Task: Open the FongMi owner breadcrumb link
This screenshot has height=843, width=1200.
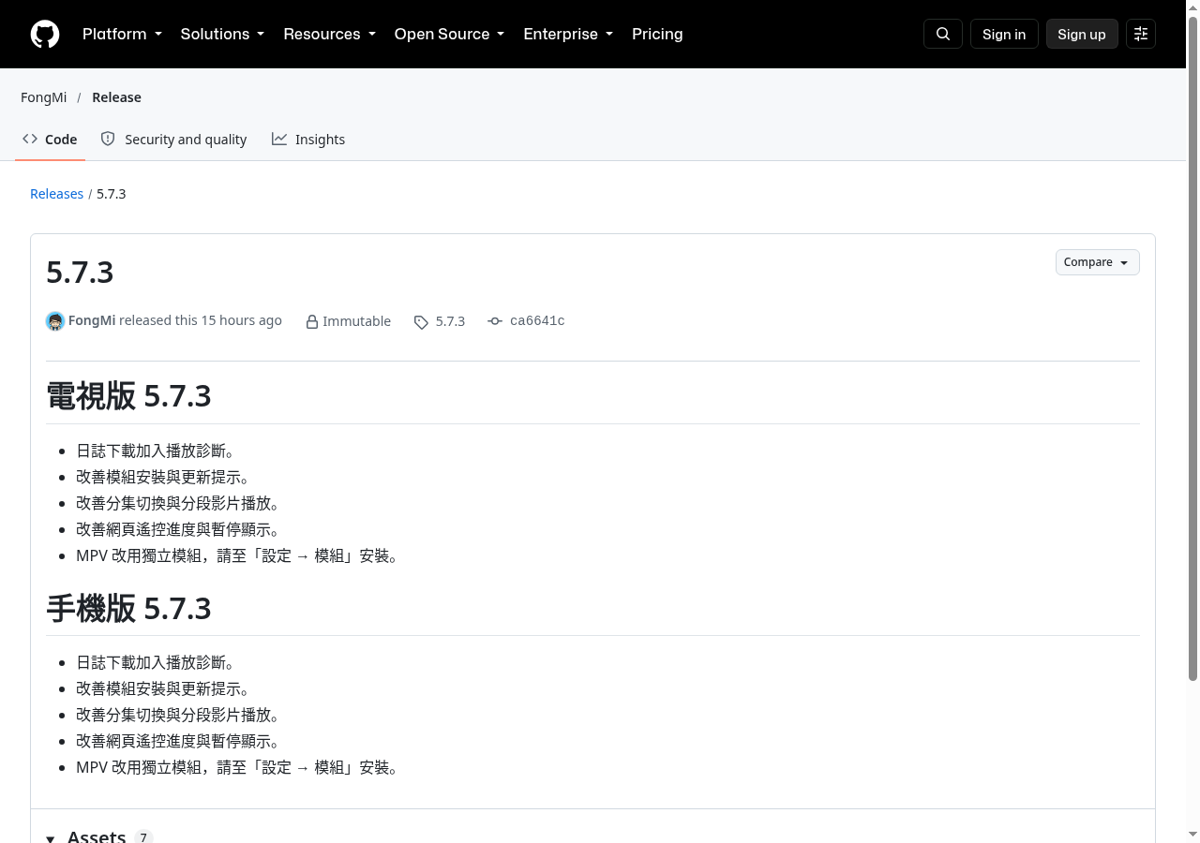Action: tap(44, 97)
